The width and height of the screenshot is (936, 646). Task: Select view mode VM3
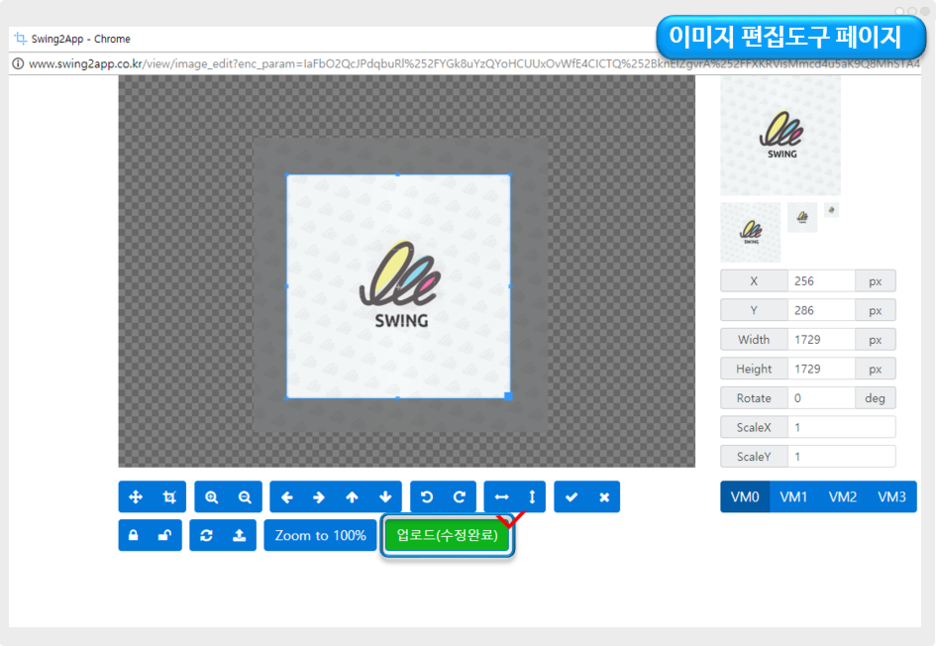[892, 497]
